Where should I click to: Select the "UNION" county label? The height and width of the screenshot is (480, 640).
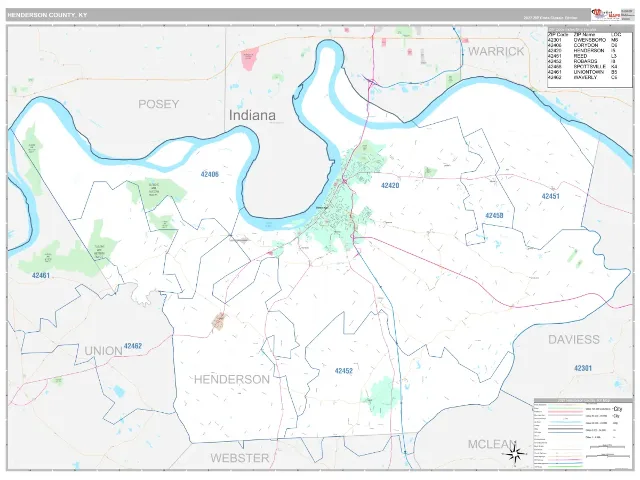103,351
